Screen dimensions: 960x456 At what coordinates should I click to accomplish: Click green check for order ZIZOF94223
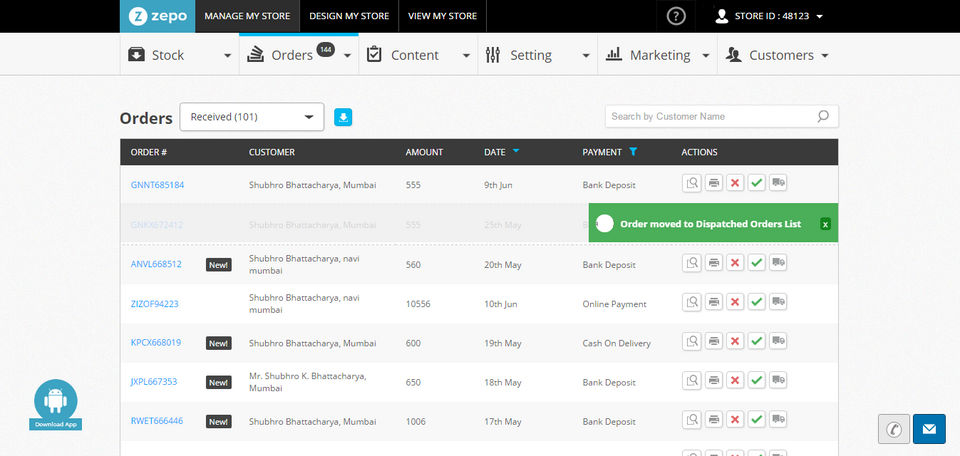click(x=757, y=302)
